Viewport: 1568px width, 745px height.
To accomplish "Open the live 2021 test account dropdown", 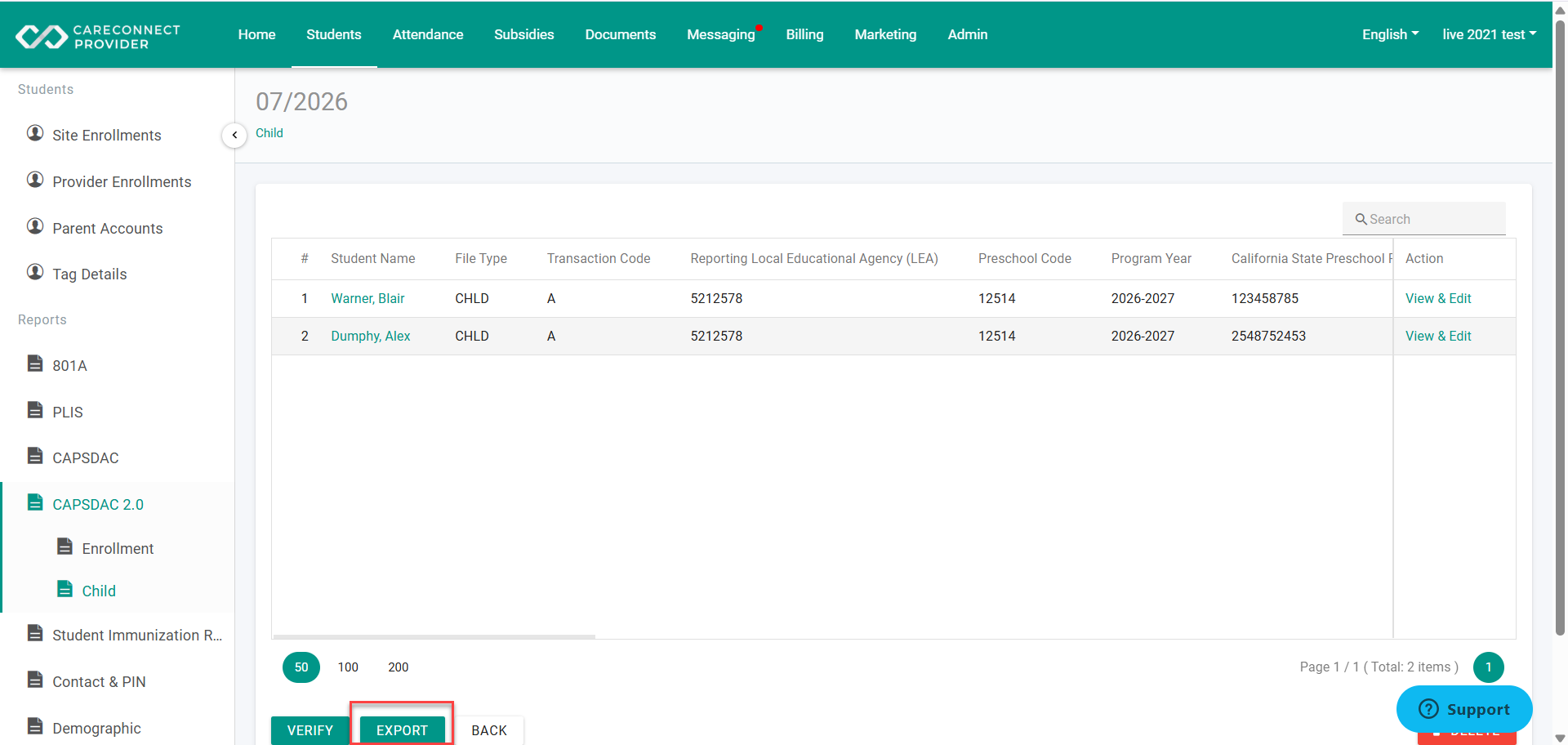I will [1489, 34].
